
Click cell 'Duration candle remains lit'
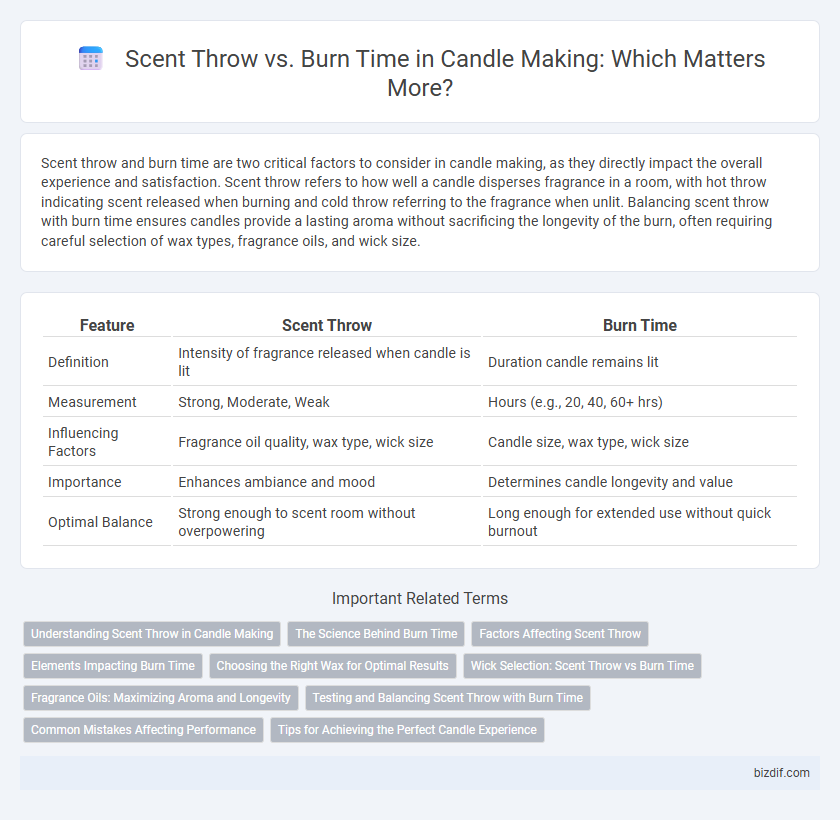(x=640, y=362)
